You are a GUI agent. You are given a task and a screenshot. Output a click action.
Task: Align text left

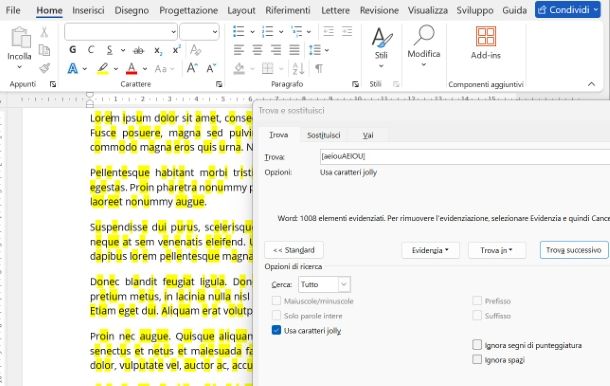(239, 50)
